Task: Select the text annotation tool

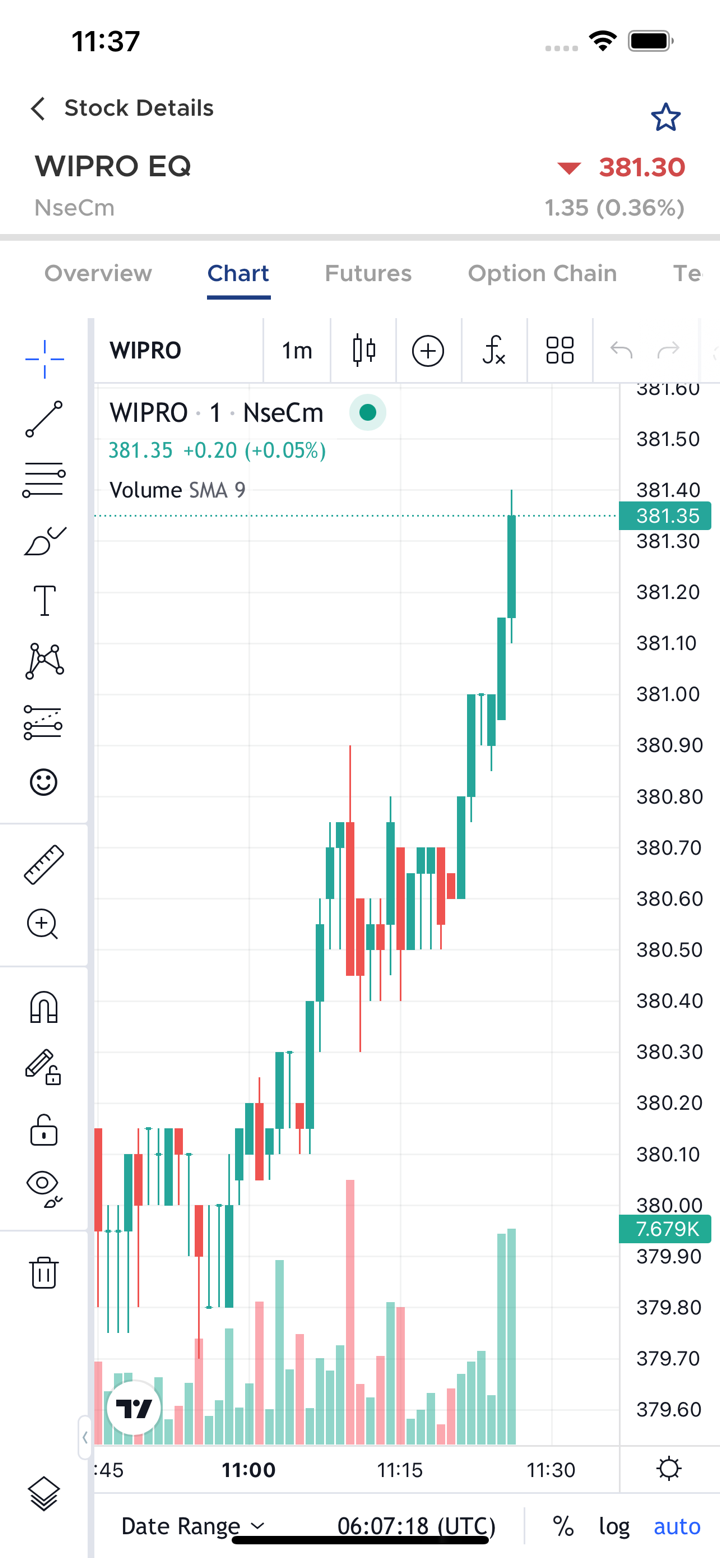Action: point(44,601)
